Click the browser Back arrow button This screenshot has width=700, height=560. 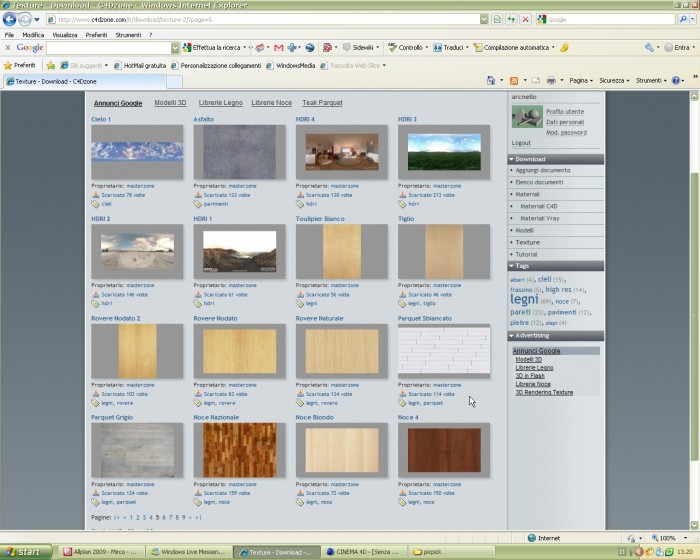9,19
